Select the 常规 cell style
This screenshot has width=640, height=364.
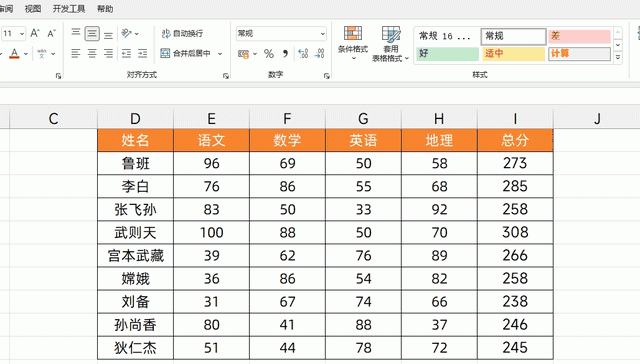(x=513, y=36)
